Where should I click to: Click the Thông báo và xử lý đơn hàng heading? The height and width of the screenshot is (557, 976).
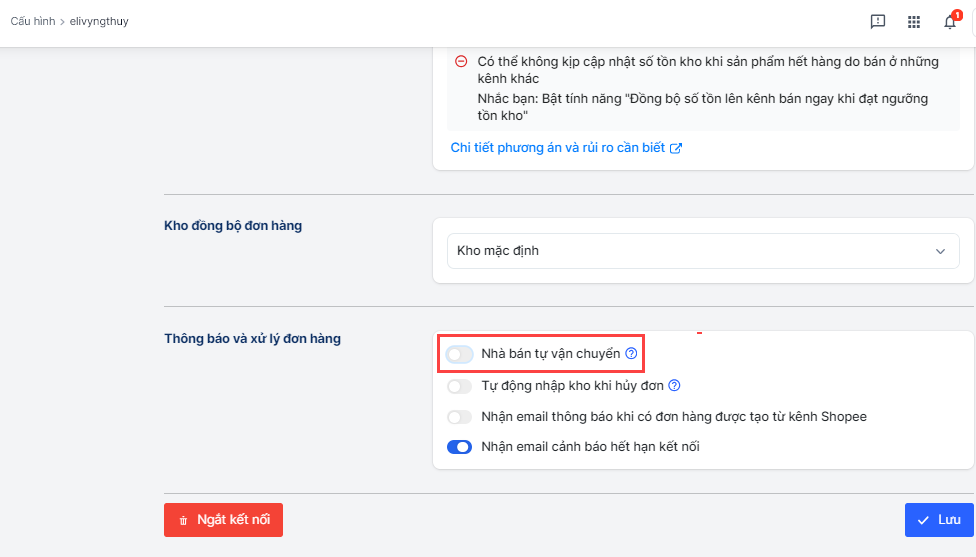252,339
